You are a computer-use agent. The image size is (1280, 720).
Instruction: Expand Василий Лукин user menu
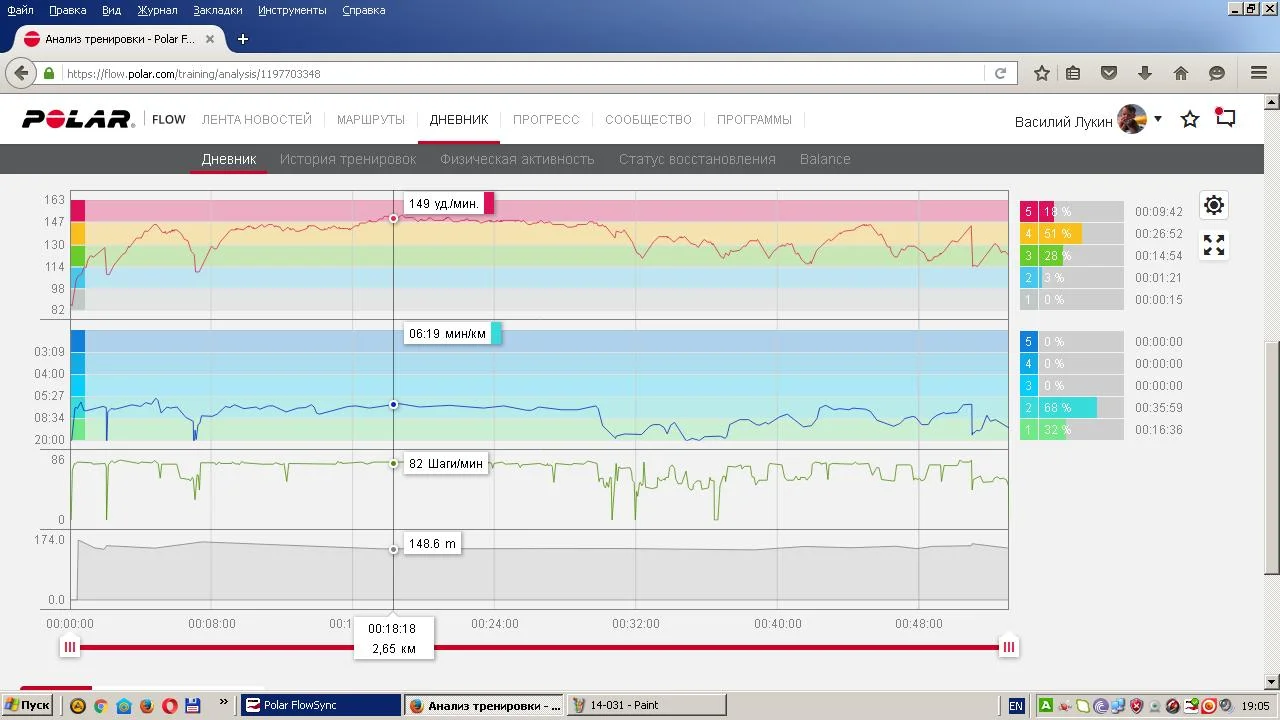tap(1158, 119)
